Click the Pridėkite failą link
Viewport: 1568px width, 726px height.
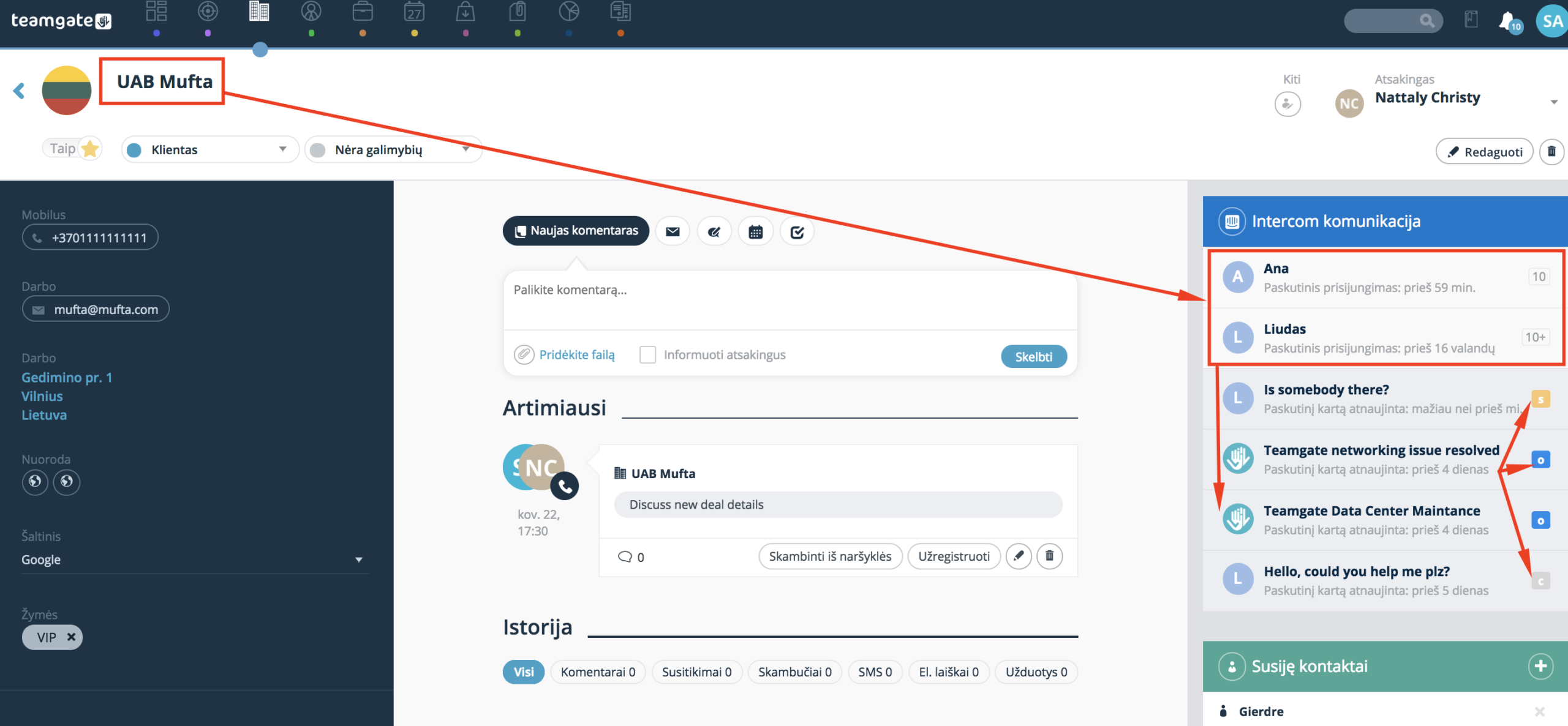point(576,354)
